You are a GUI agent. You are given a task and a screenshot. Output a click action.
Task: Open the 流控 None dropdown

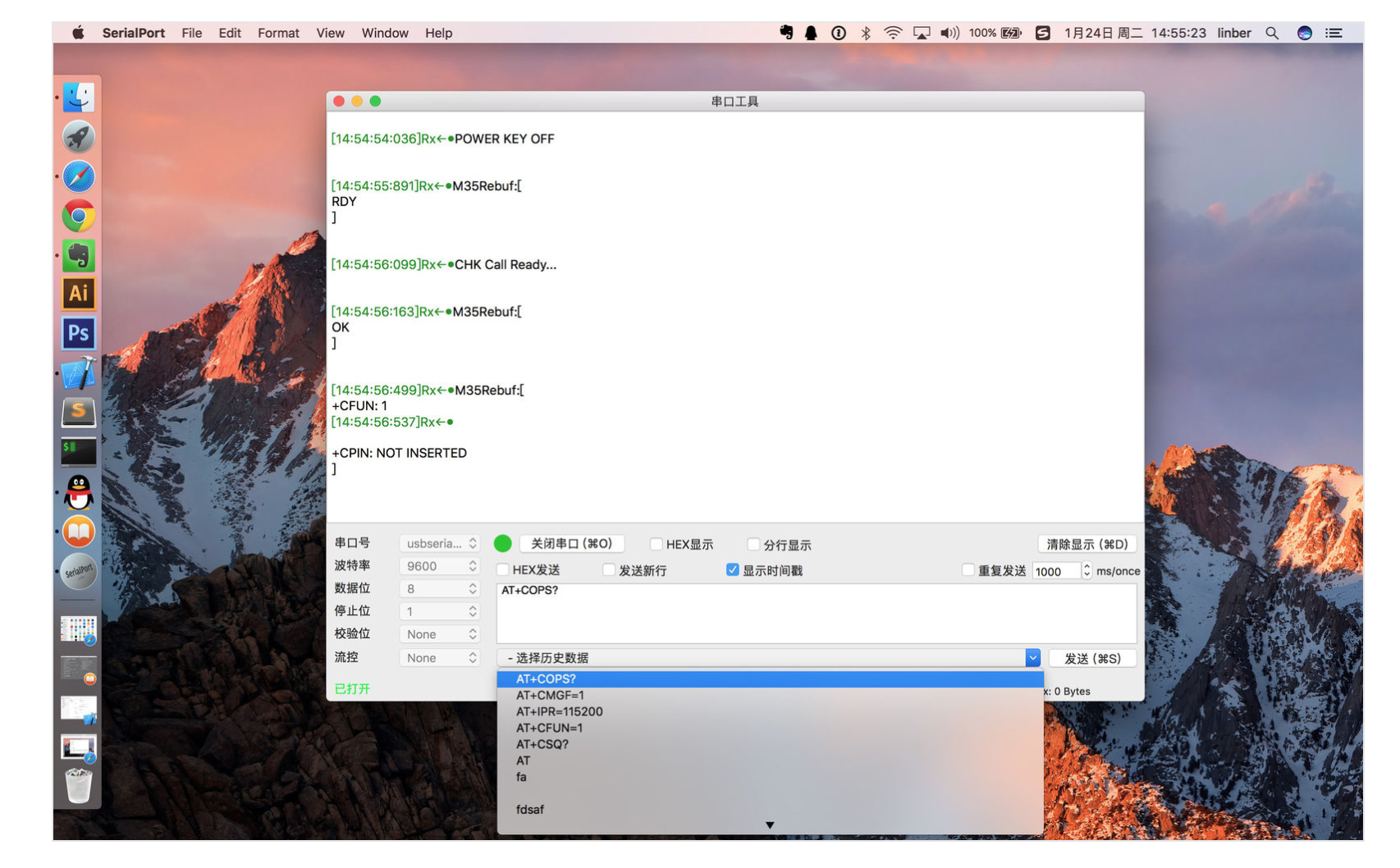tap(439, 658)
